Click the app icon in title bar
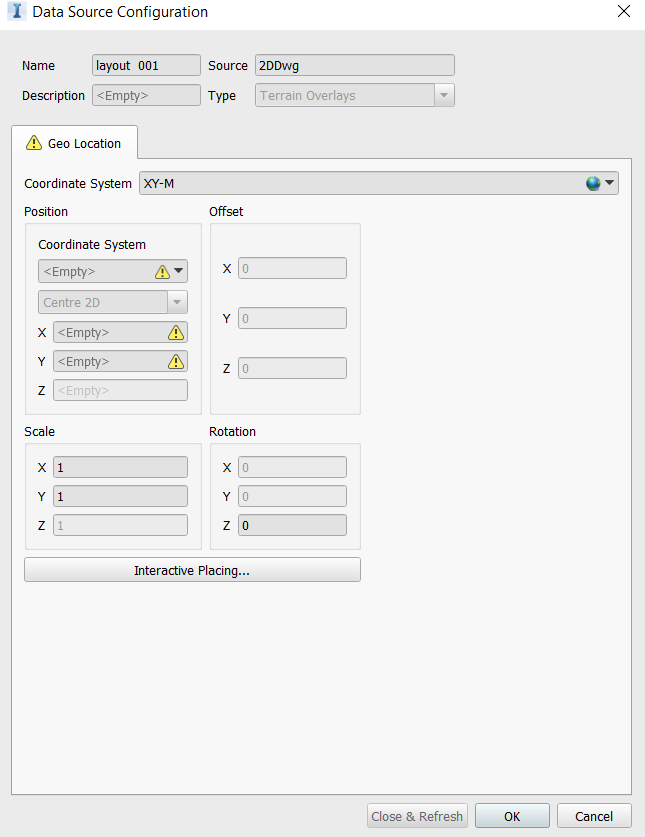The image size is (645, 837). (17, 11)
